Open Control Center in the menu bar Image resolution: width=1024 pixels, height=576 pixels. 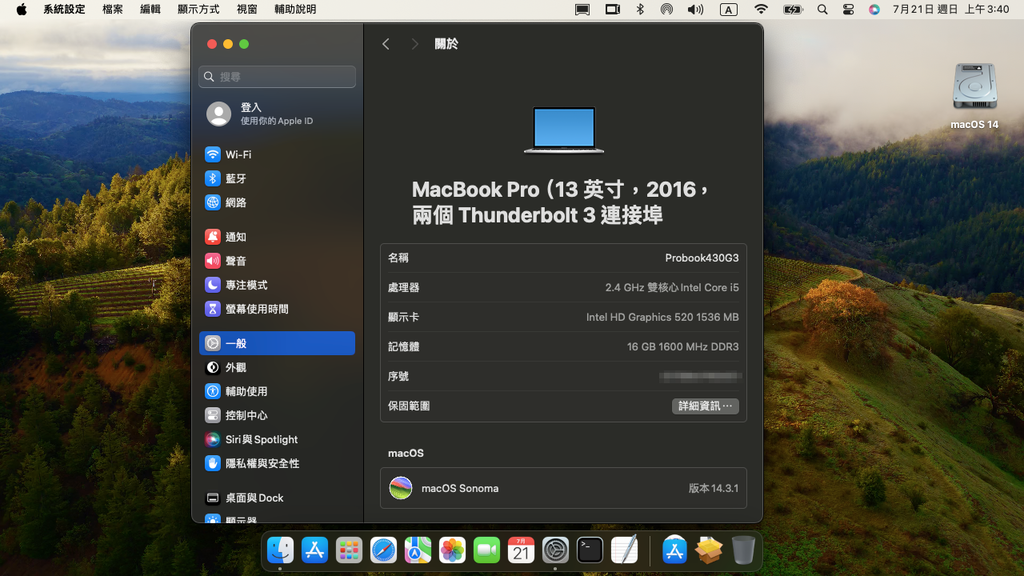848,9
